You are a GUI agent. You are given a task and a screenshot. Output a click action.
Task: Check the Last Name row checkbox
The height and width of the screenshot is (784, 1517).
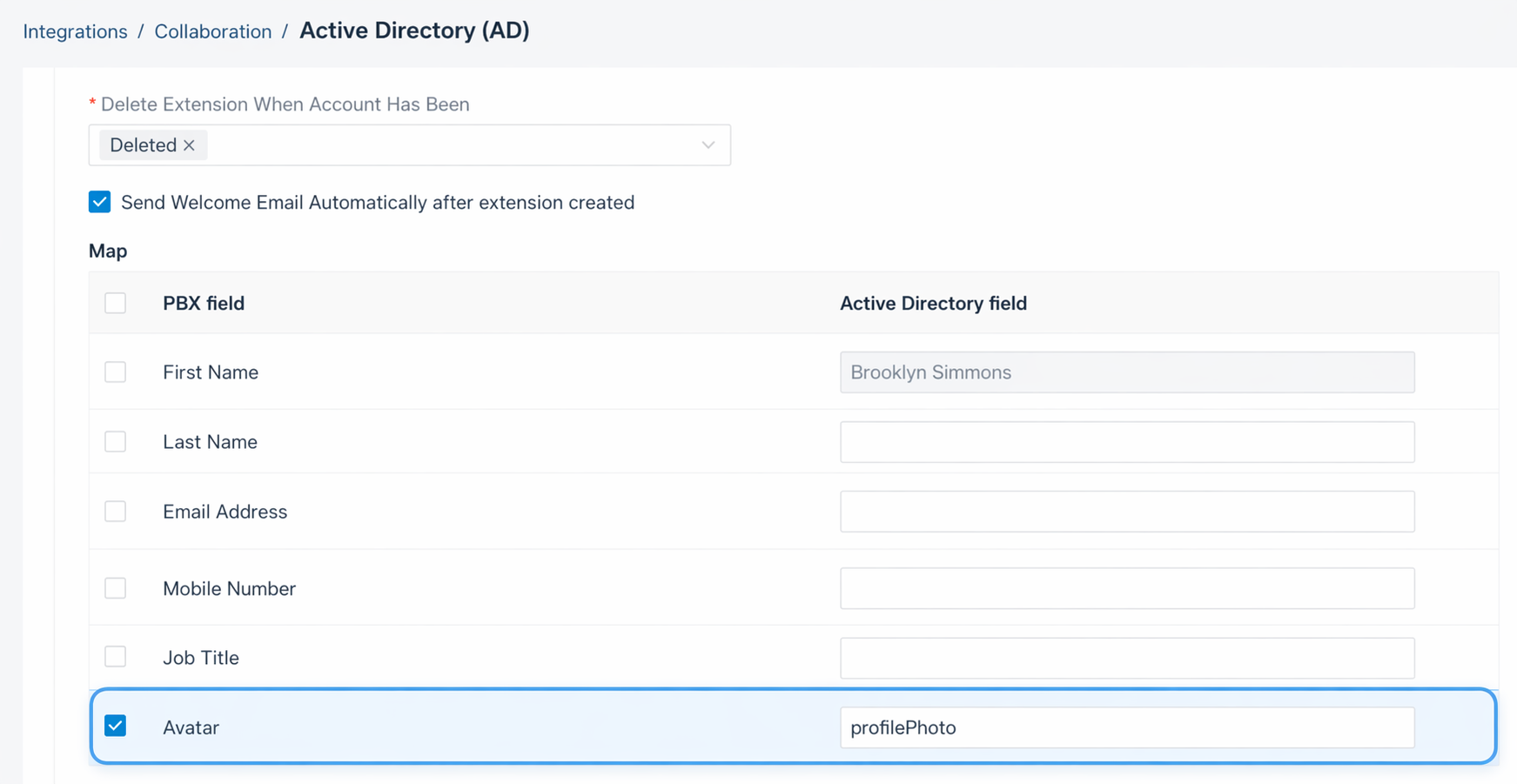pos(115,442)
